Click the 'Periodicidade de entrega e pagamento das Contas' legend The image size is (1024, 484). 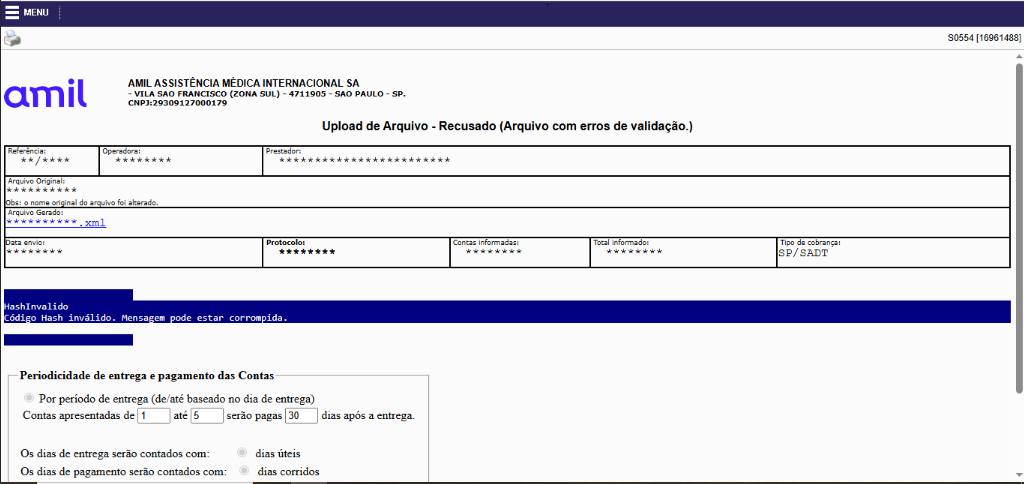click(147, 375)
